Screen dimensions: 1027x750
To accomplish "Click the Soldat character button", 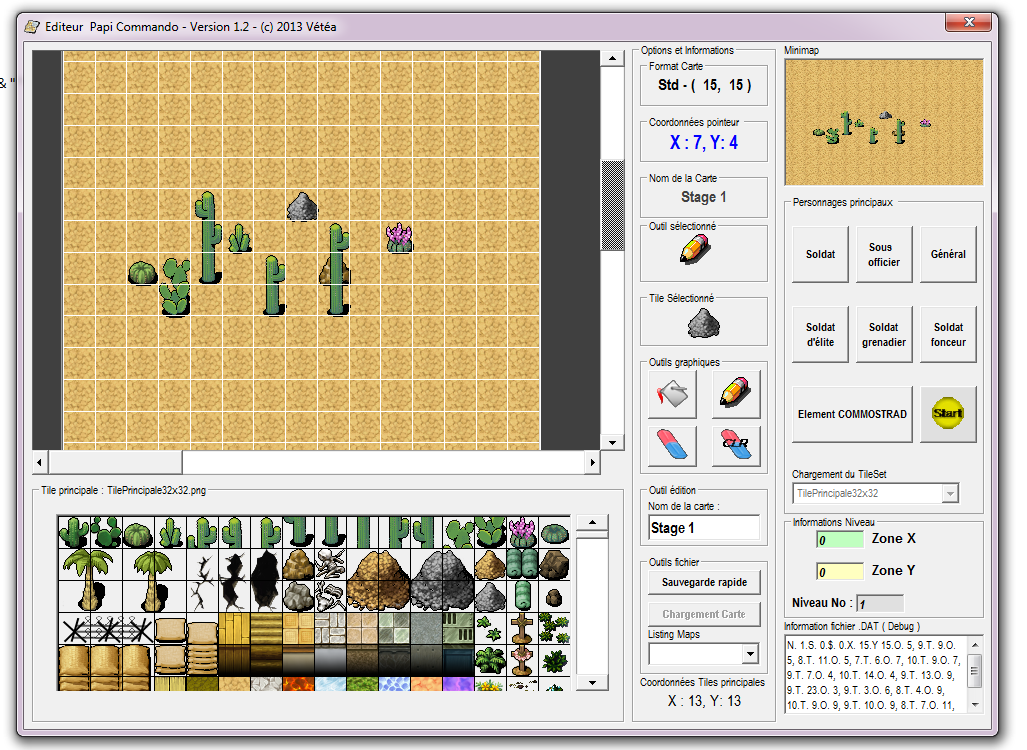I will tap(820, 255).
